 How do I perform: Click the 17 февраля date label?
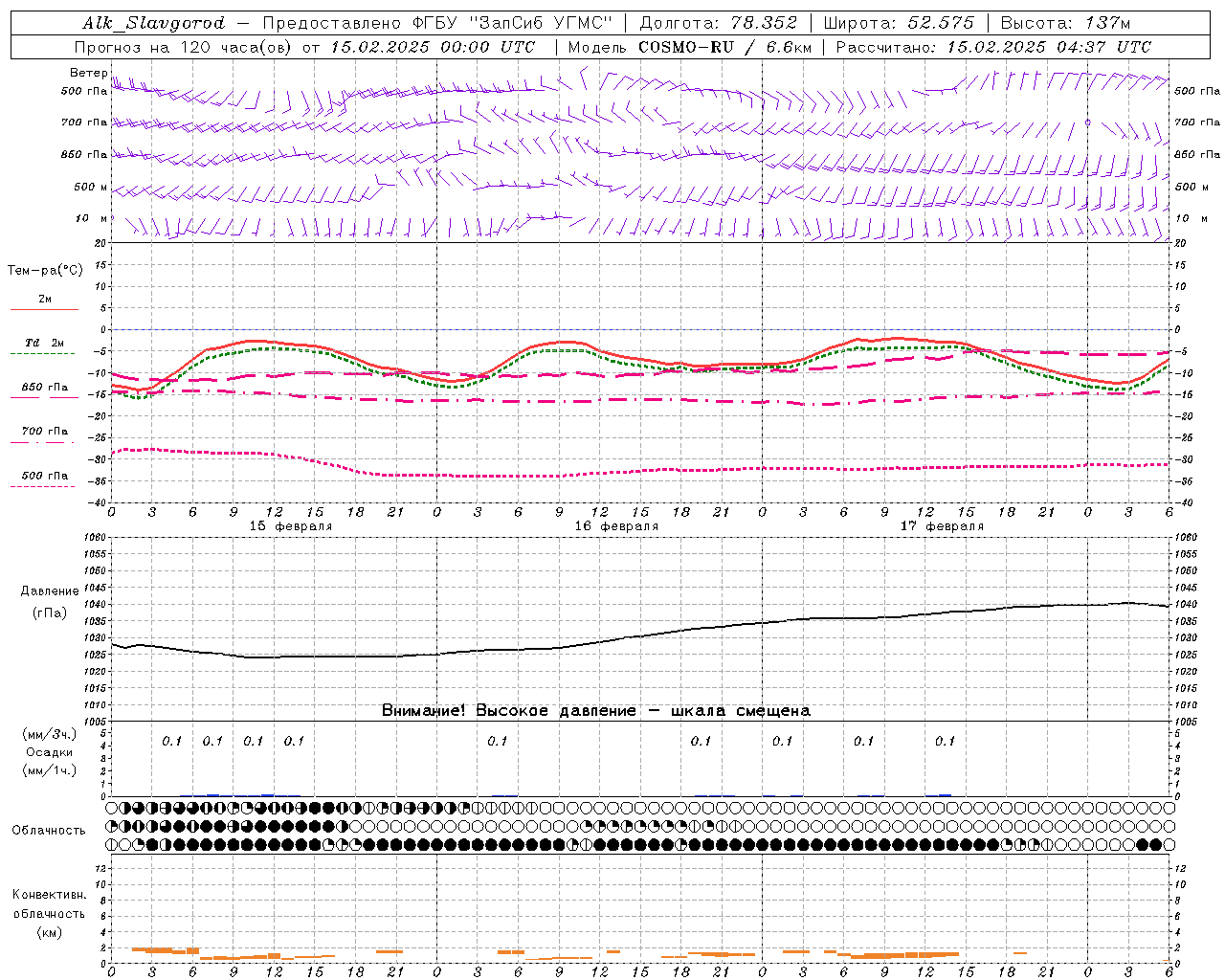942,526
